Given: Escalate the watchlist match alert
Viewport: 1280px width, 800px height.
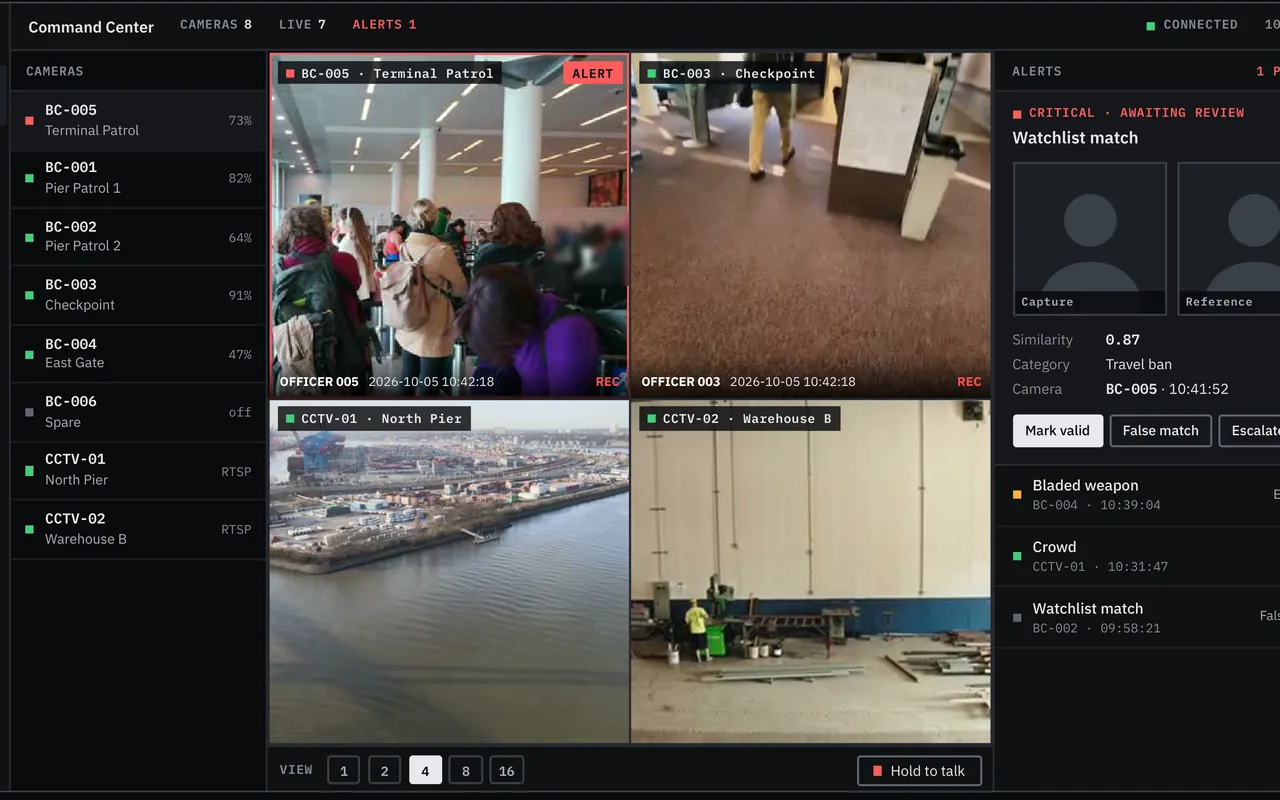Looking at the screenshot, I should (1250, 431).
